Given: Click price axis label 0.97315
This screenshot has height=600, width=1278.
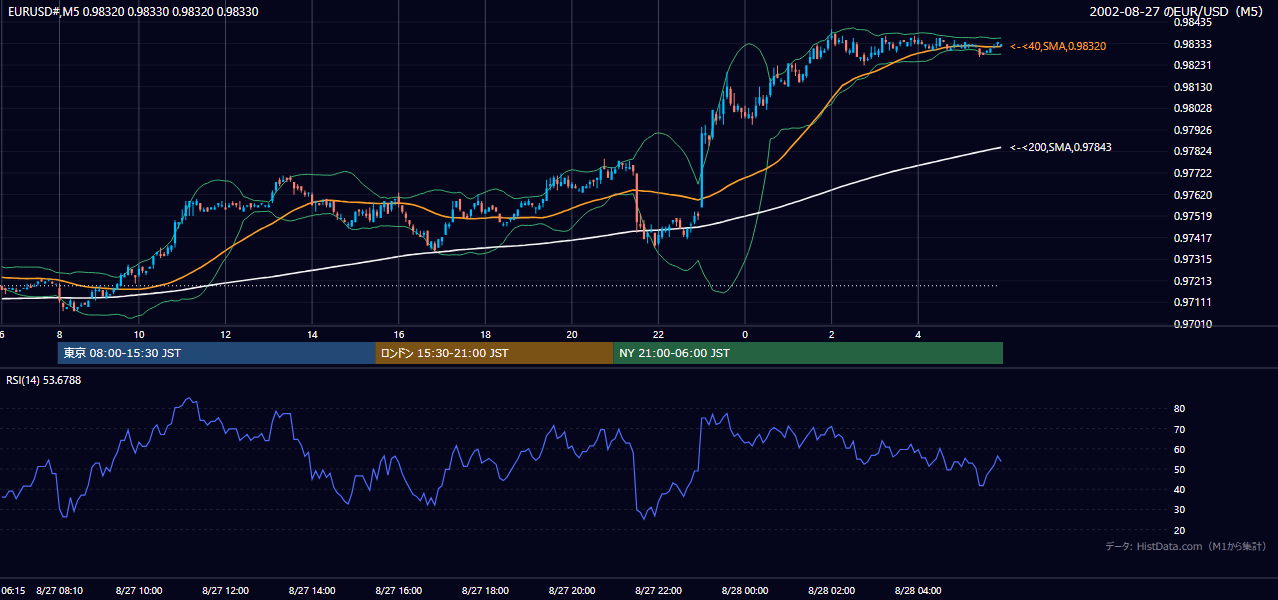Looking at the screenshot, I should (1191, 259).
